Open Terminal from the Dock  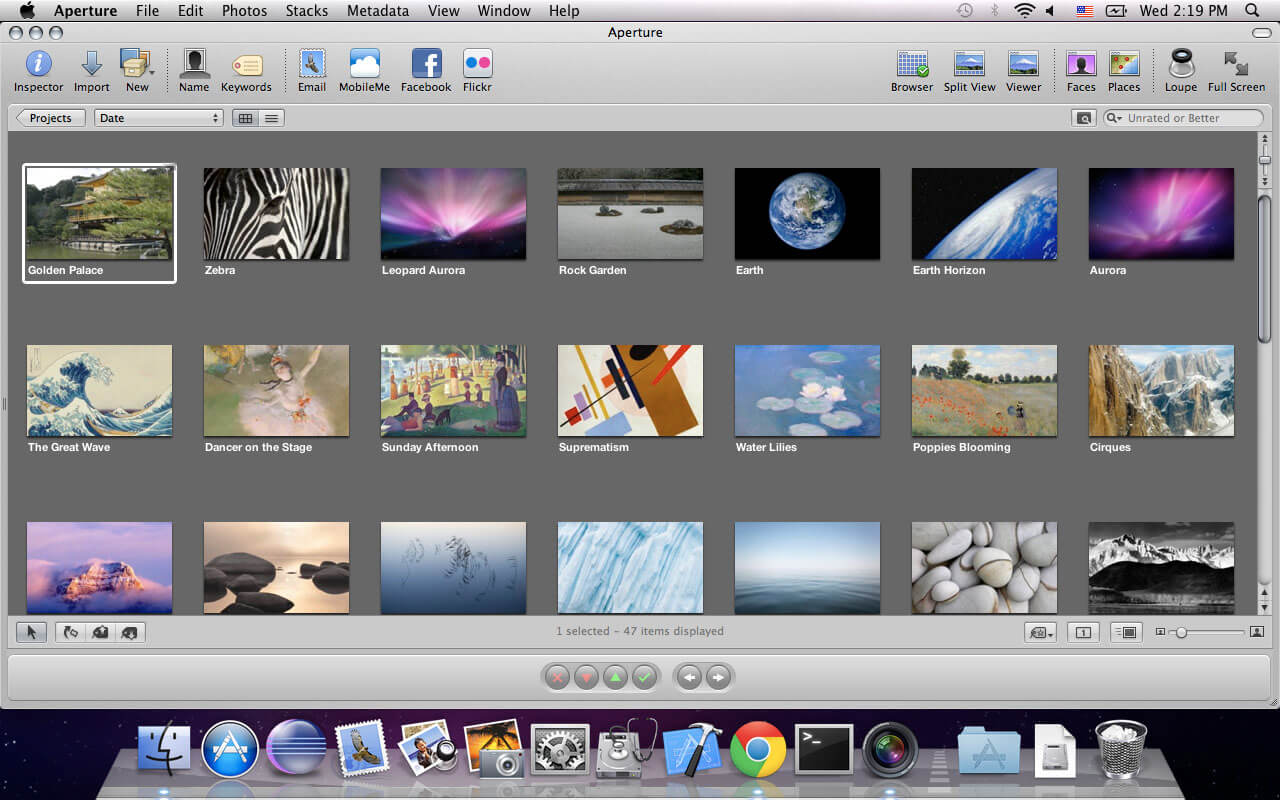coord(824,749)
